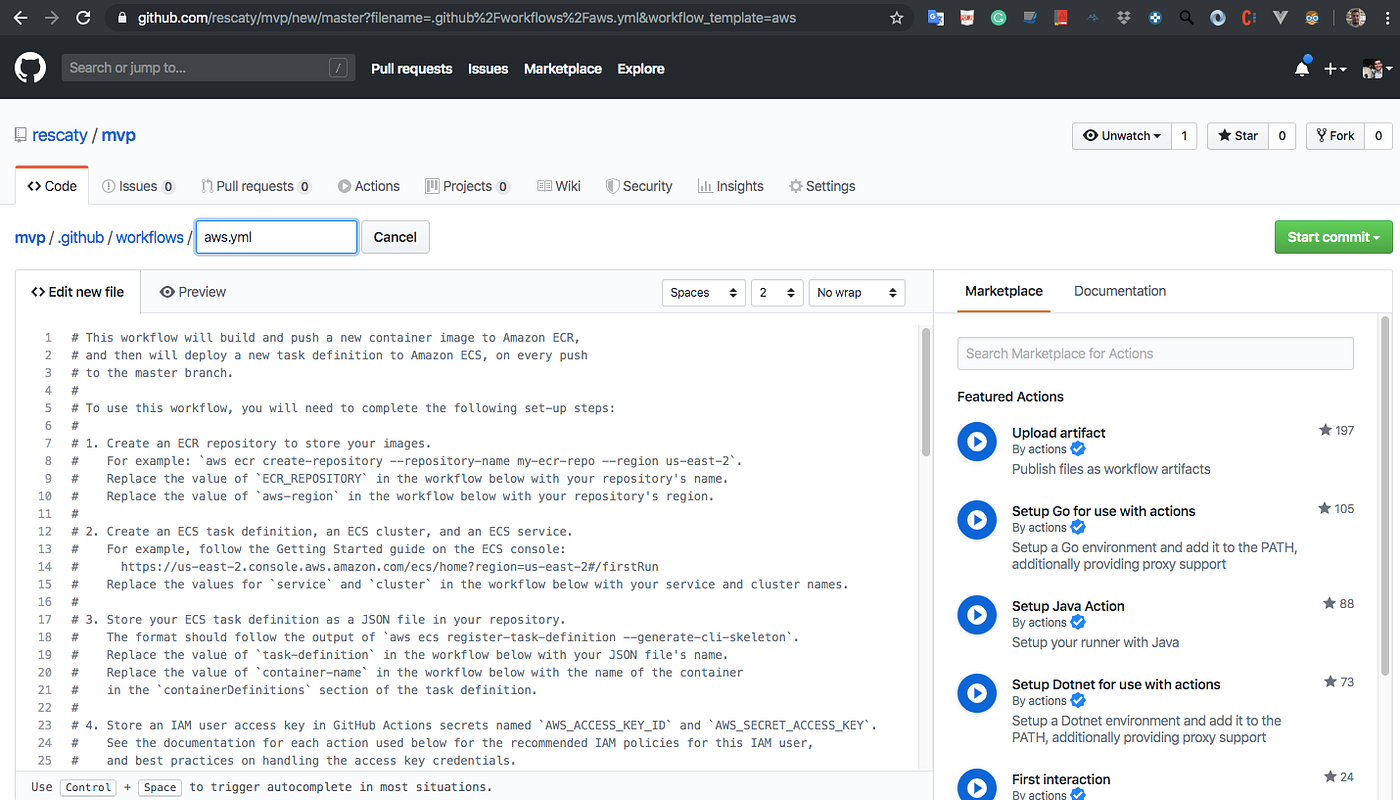Star the mvp repository
Image resolution: width=1400 pixels, height=800 pixels.
[x=1237, y=135]
